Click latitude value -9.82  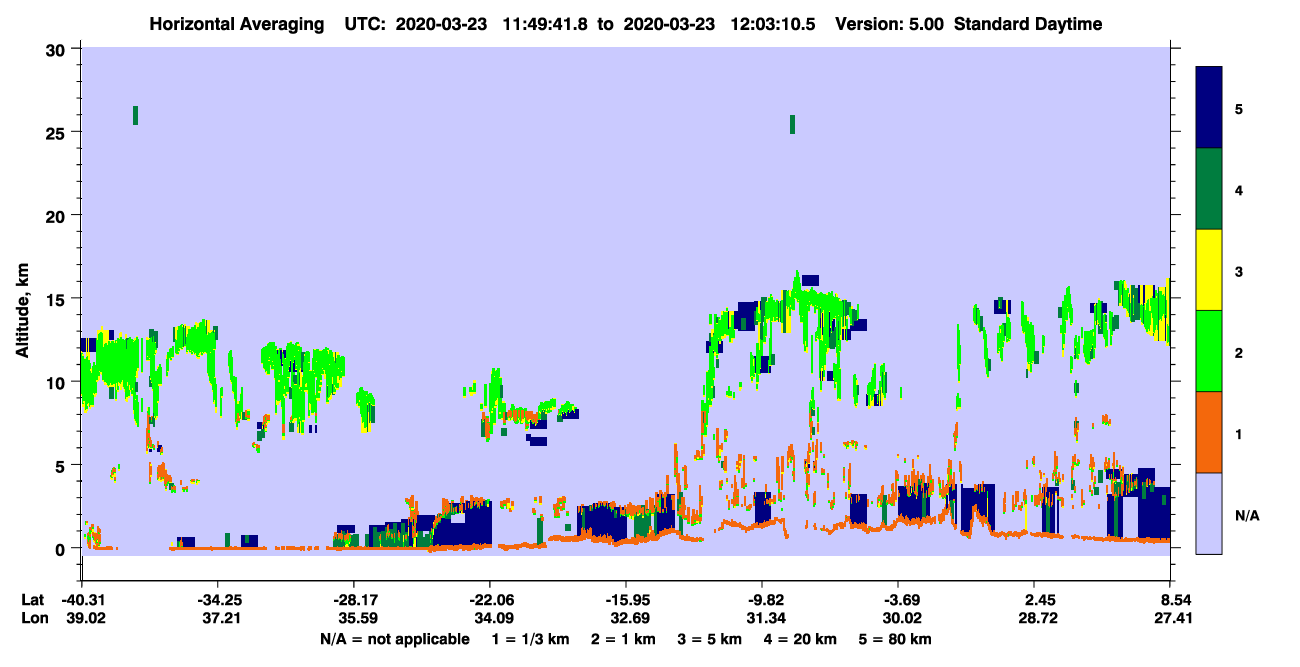pyautogui.click(x=762, y=600)
